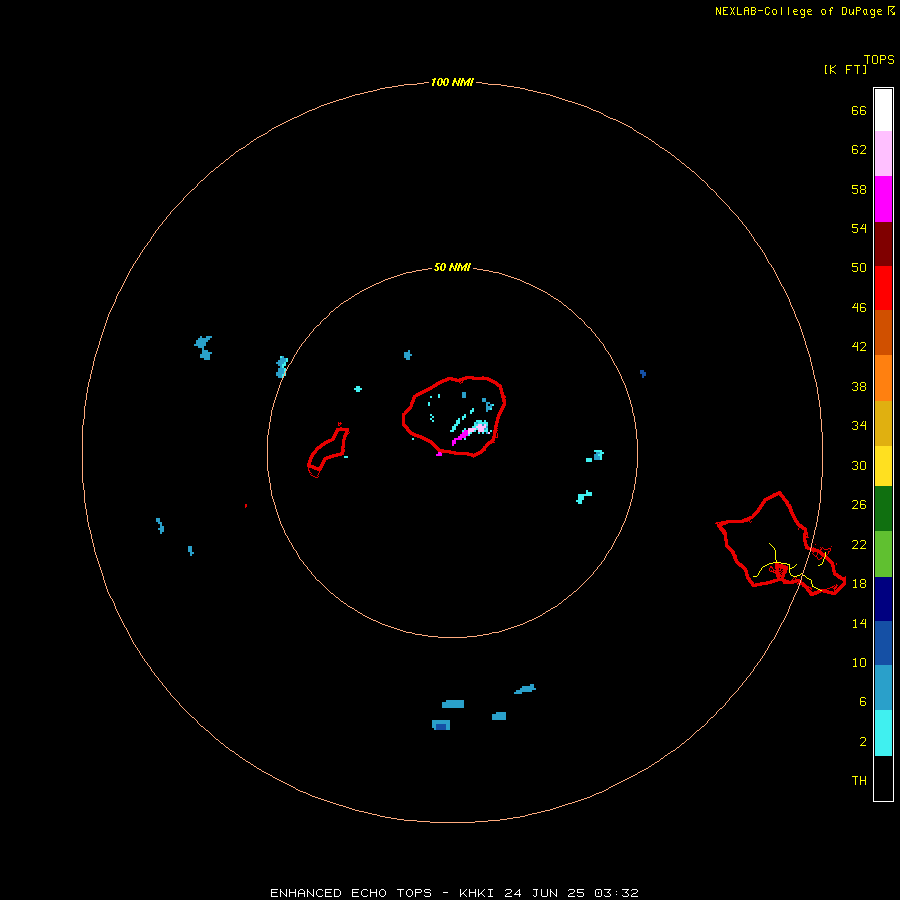Click the legend value 38
Image resolution: width=900 pixels, height=900 pixels.
(859, 386)
